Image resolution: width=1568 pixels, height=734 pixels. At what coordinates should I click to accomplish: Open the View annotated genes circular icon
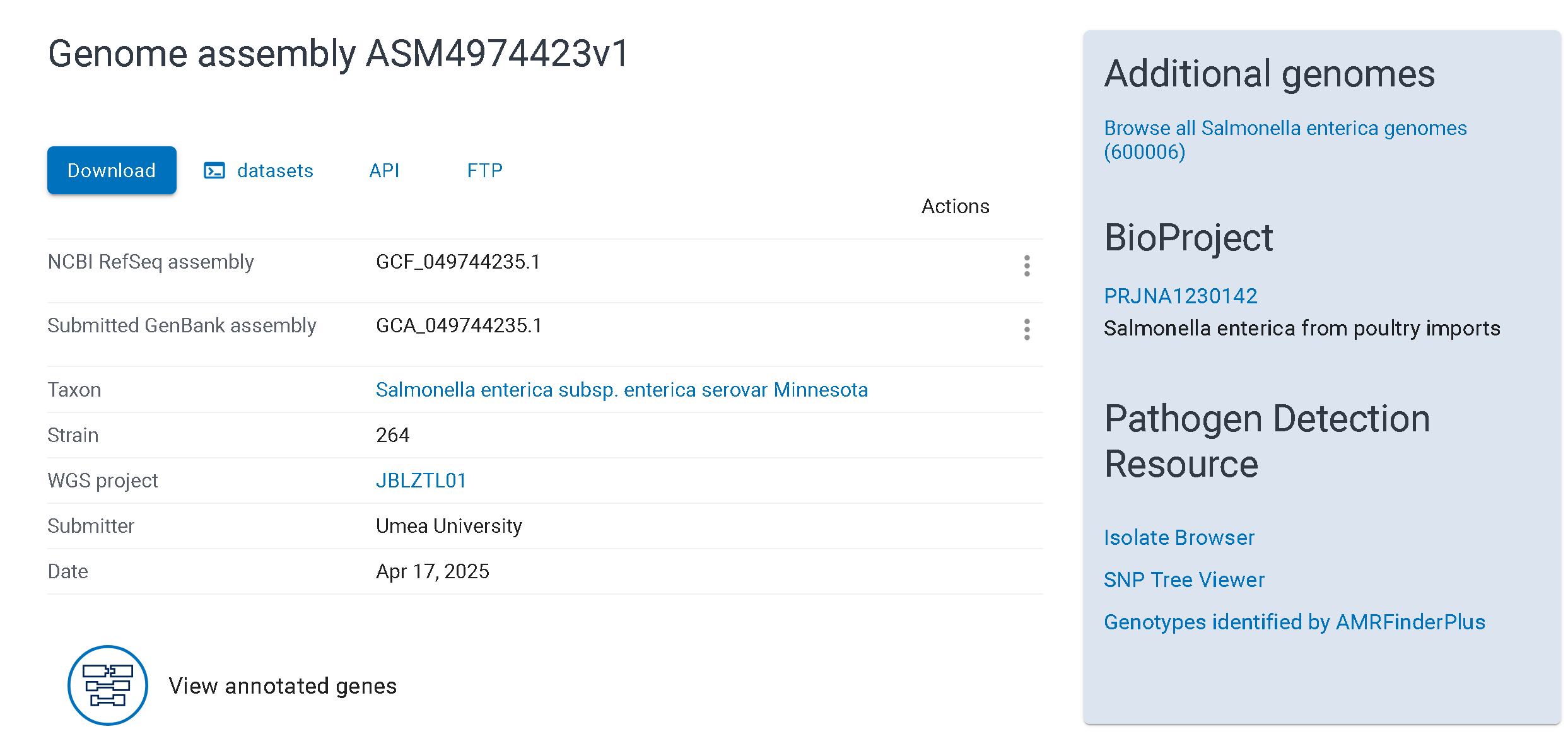pos(108,685)
